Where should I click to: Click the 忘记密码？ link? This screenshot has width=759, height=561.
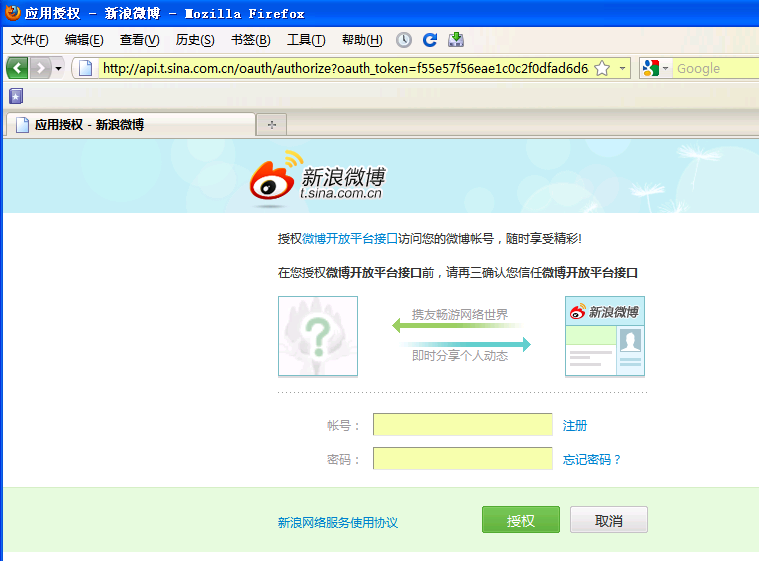592,459
